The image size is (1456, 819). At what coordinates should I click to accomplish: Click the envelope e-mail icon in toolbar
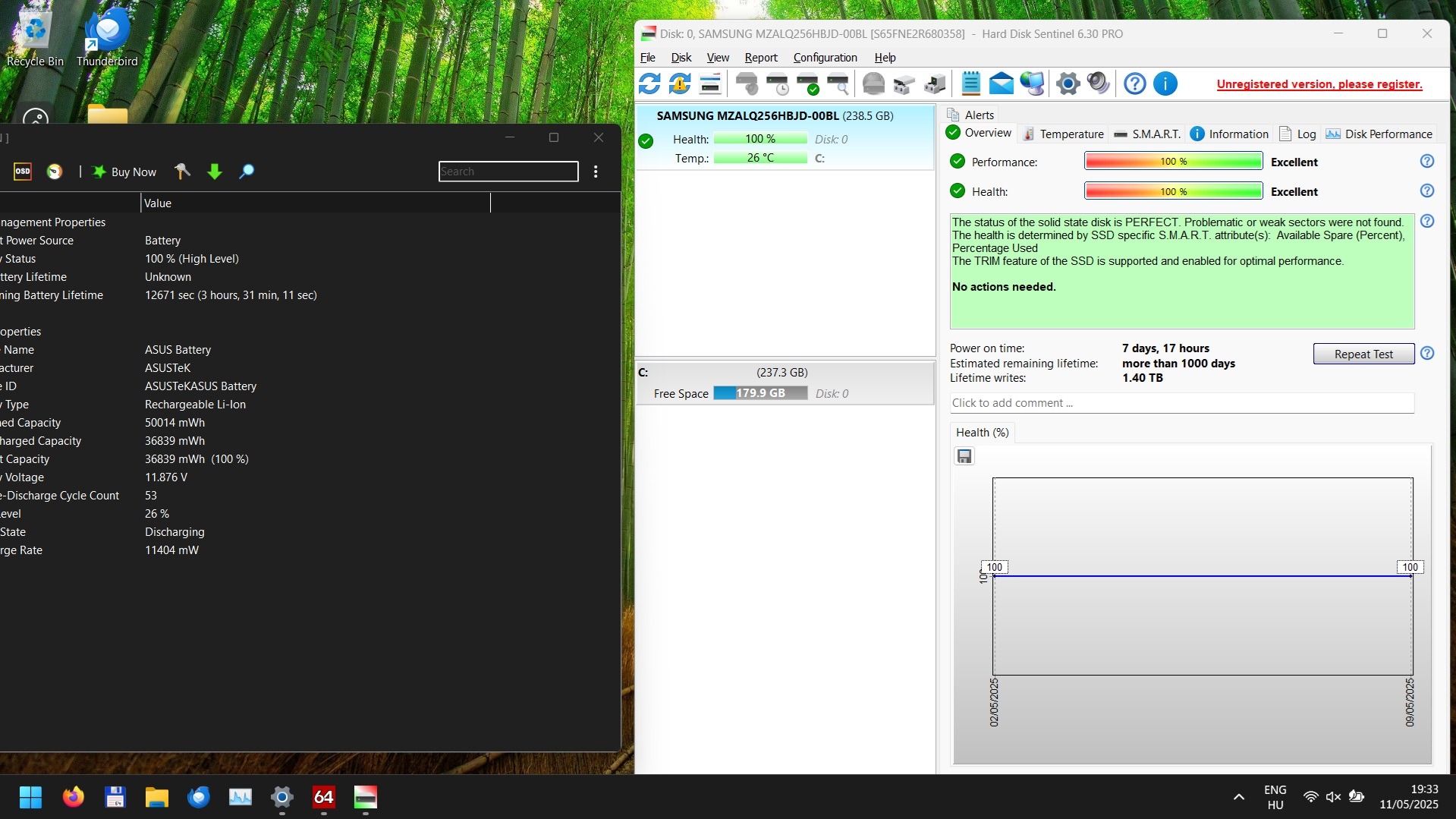click(1002, 83)
